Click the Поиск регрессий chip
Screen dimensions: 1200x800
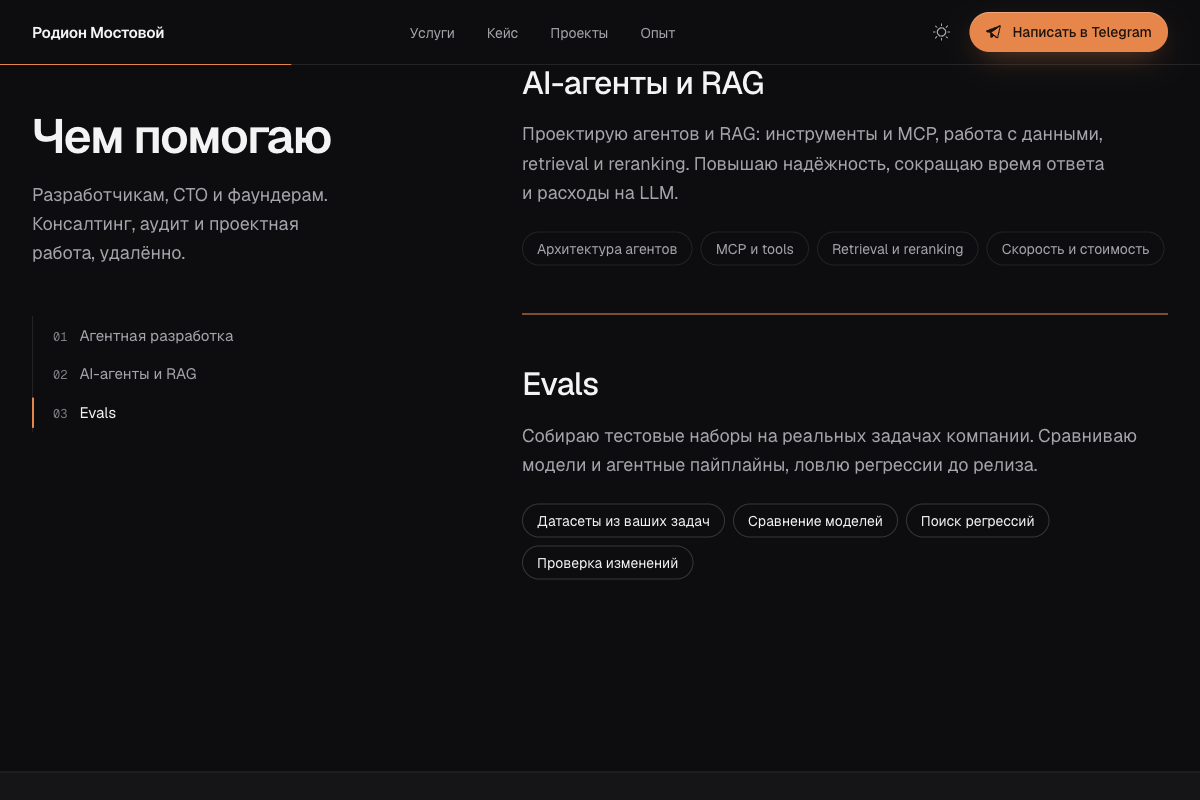click(977, 521)
